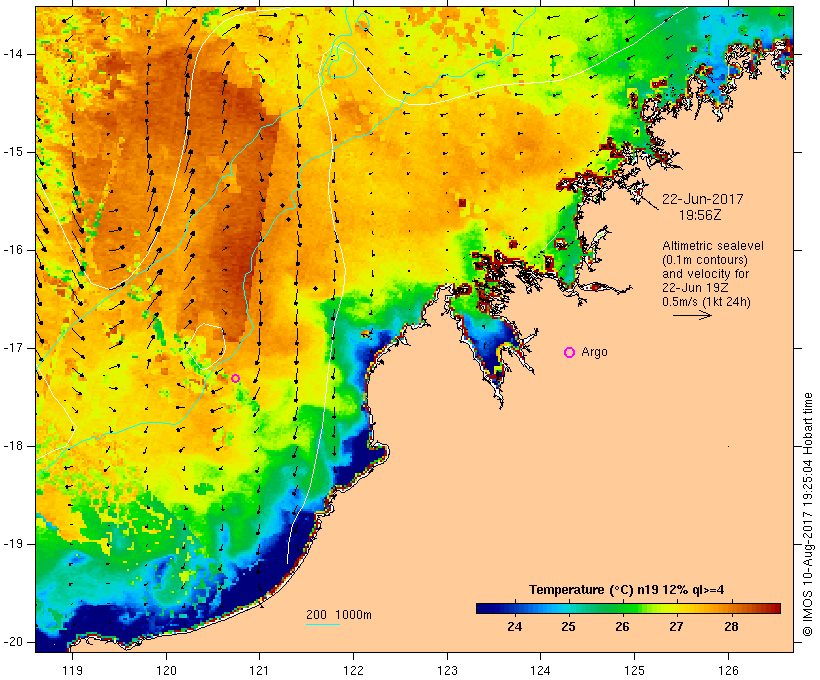820x680 pixels.
Task: Click the "(0.1m contours)" text line
Action: (x=705, y=260)
